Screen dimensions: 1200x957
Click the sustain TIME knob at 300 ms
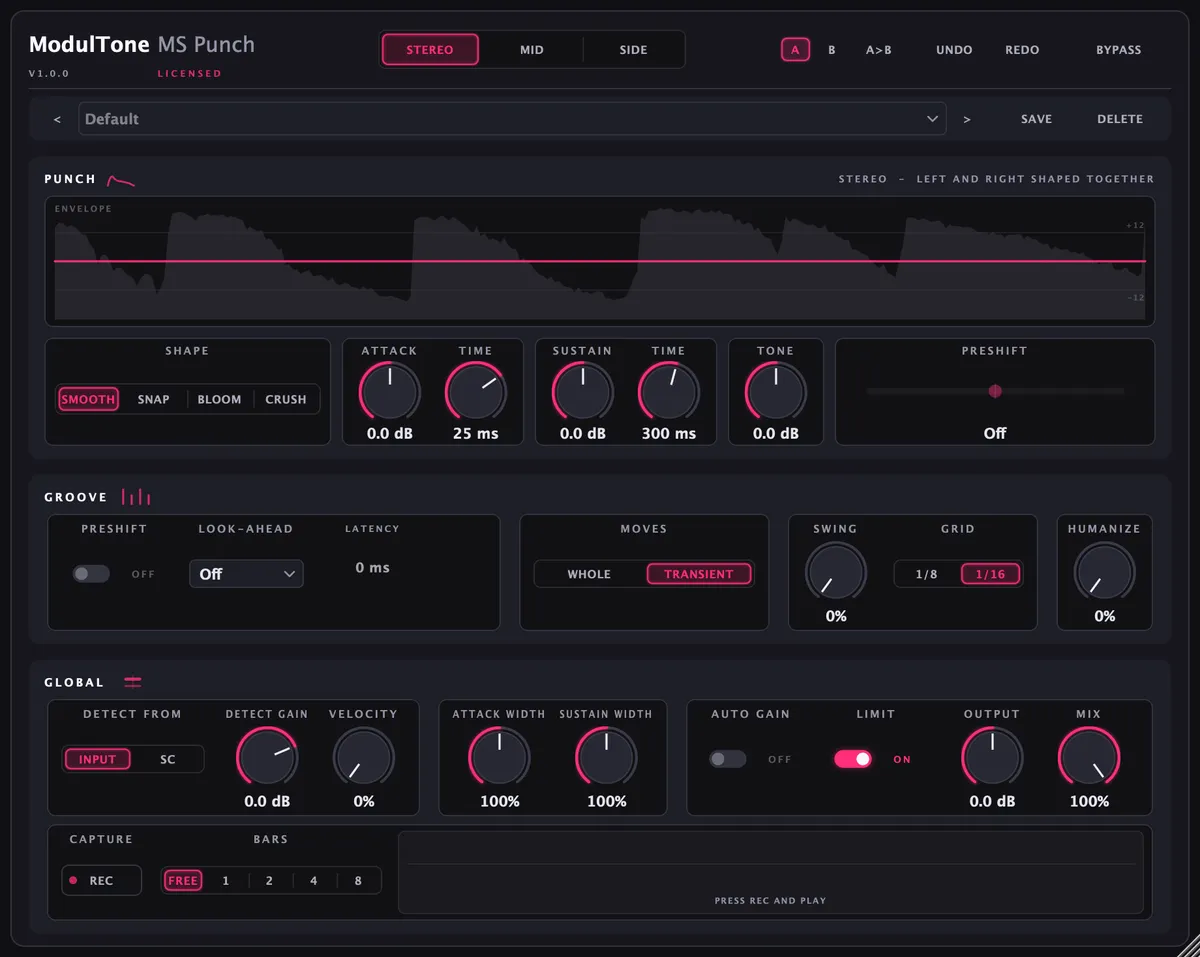click(669, 391)
